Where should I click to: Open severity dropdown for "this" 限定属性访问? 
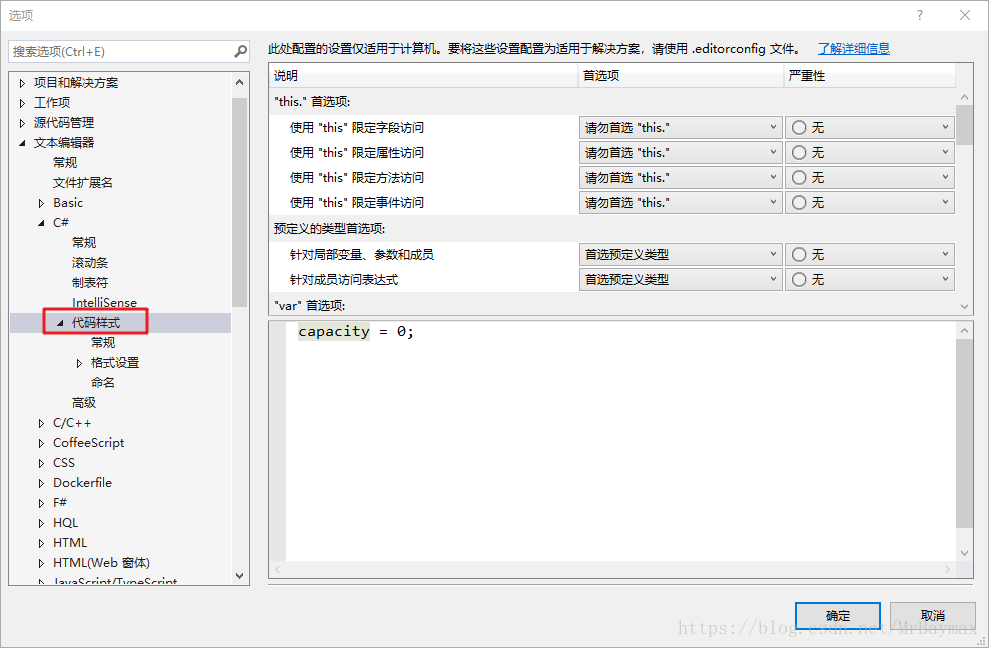pos(870,153)
